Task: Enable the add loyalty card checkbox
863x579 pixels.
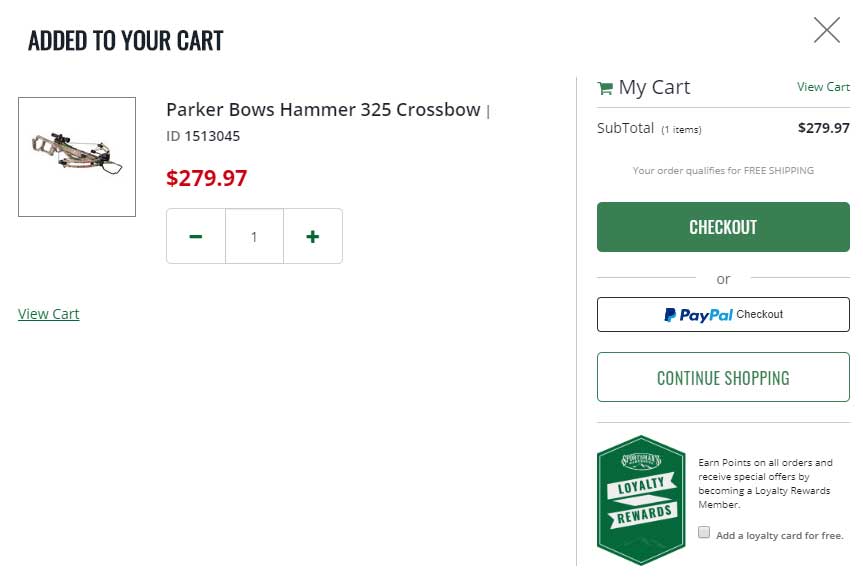Action: pyautogui.click(x=704, y=533)
